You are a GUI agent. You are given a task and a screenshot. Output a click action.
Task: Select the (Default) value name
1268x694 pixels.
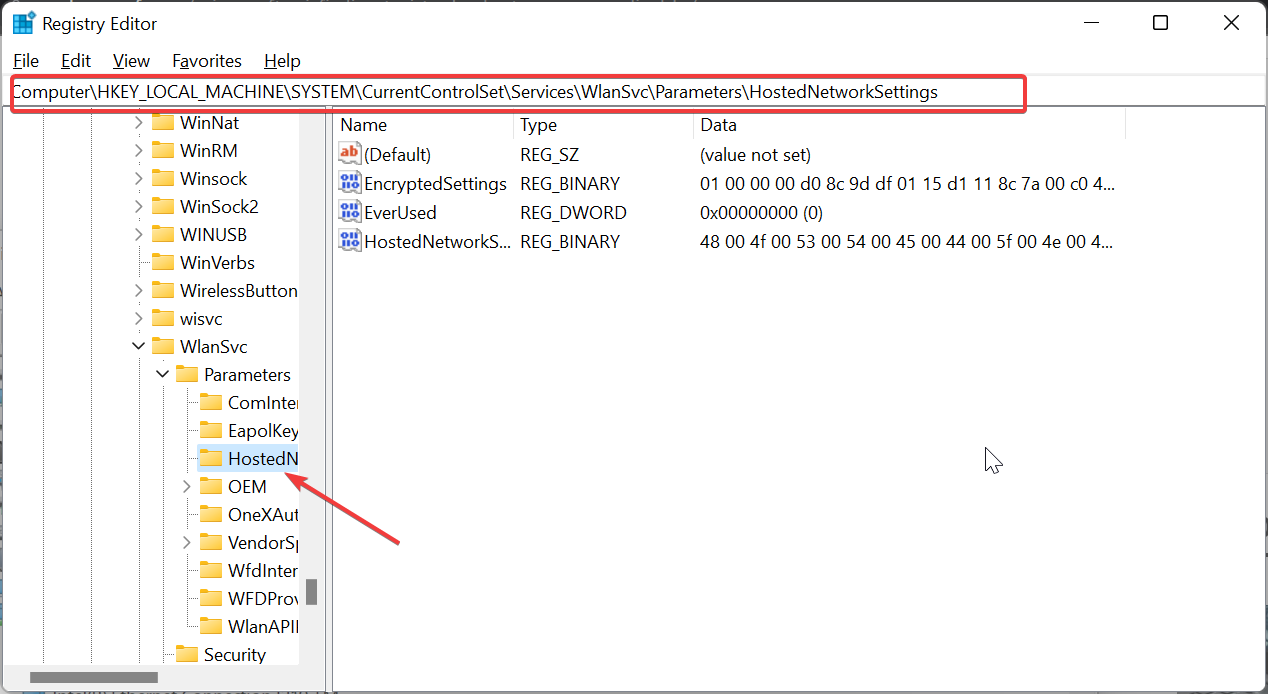point(397,155)
